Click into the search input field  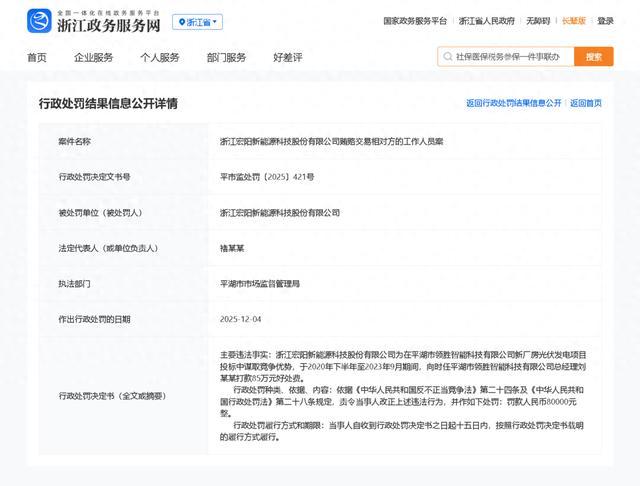tap(510, 57)
